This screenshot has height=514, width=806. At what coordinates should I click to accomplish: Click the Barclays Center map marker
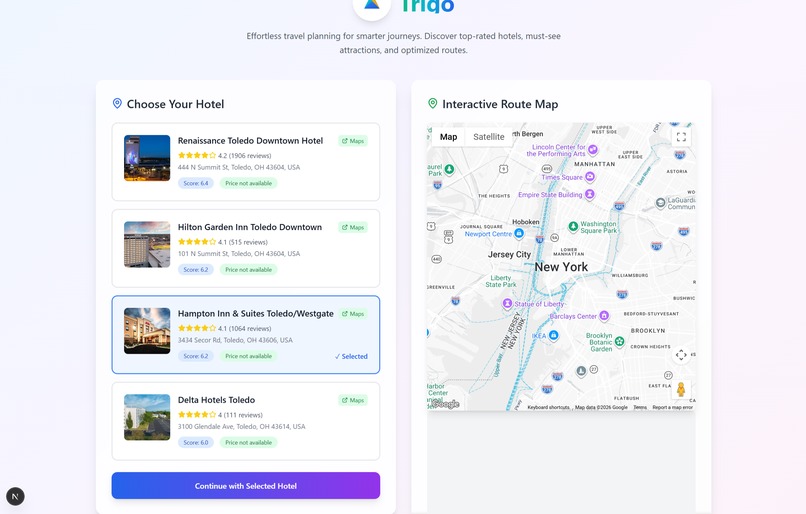pyautogui.click(x=604, y=316)
